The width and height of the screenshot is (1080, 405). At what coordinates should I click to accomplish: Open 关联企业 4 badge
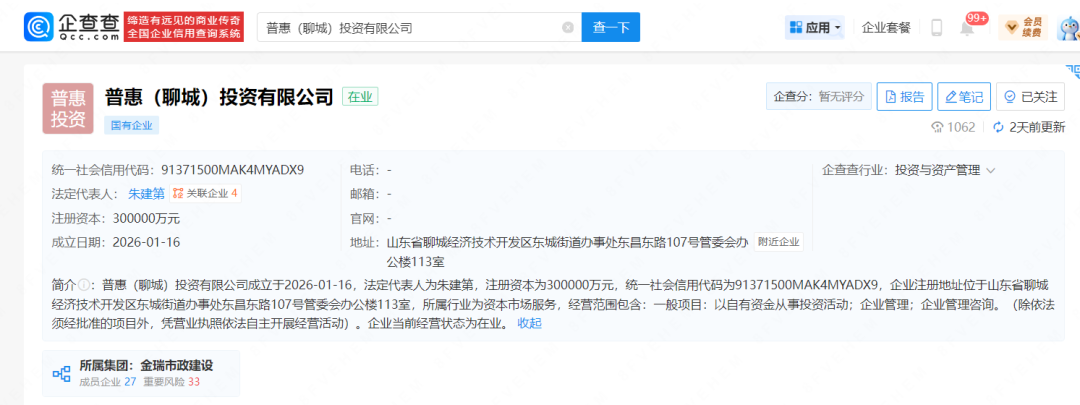coord(205,194)
